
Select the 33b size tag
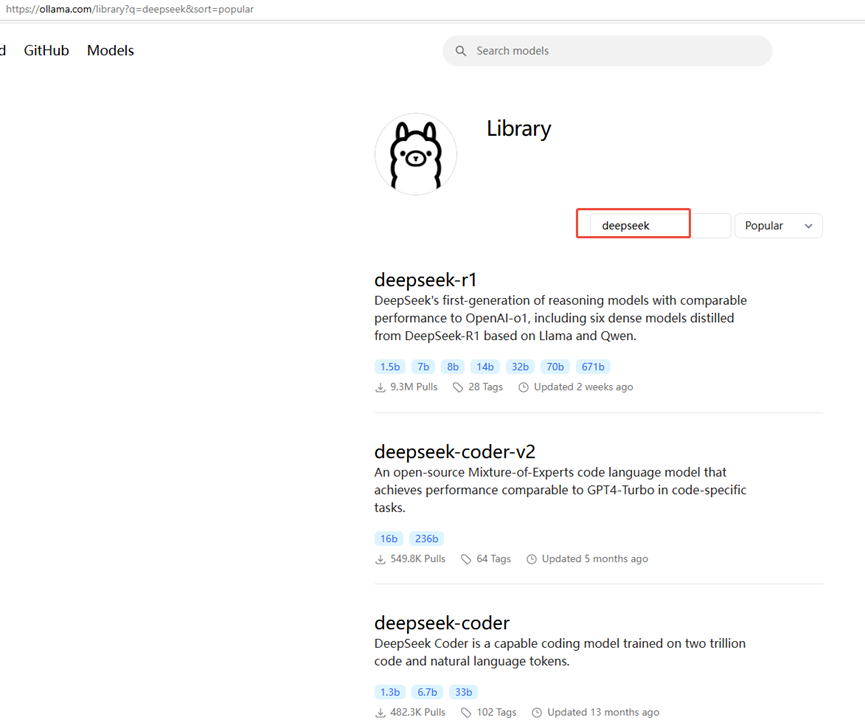(x=463, y=692)
